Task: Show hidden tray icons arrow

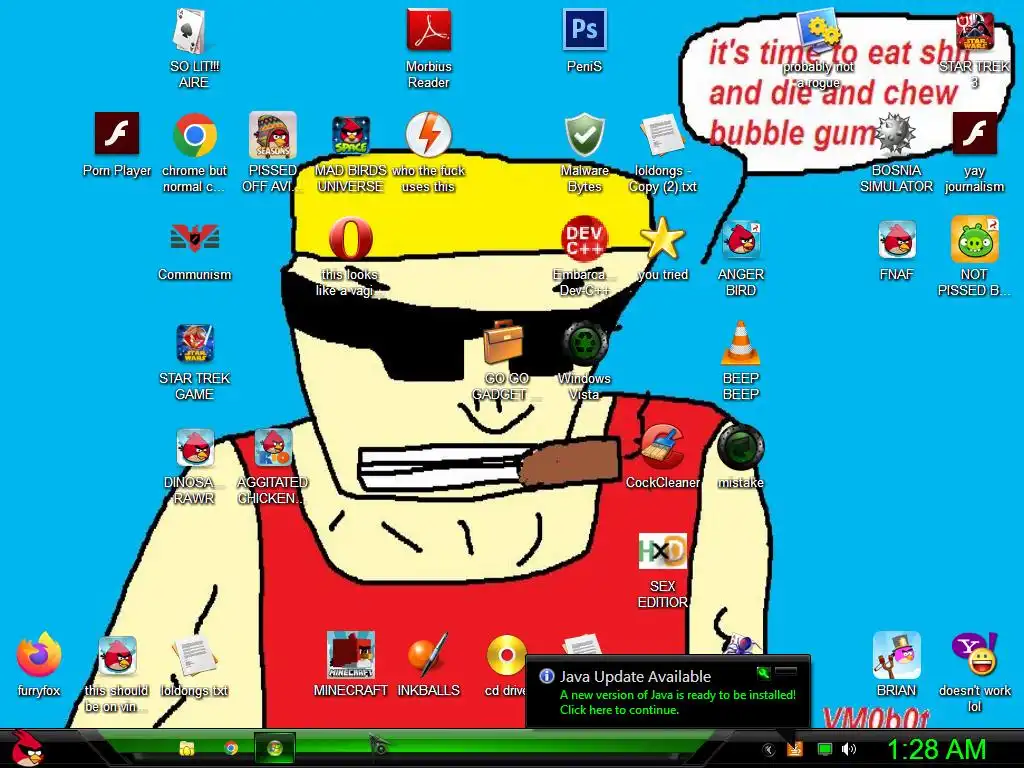Action: pyautogui.click(x=769, y=749)
